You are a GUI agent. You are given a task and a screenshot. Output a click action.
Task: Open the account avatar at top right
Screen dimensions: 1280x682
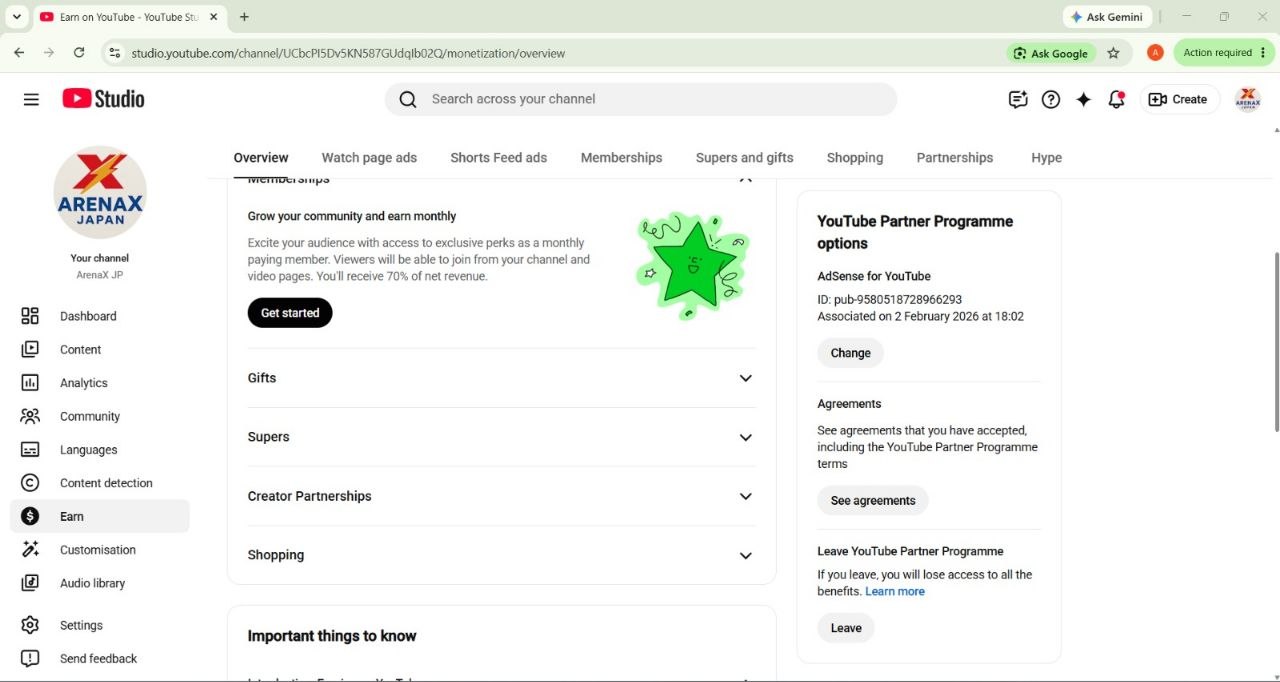[1248, 99]
